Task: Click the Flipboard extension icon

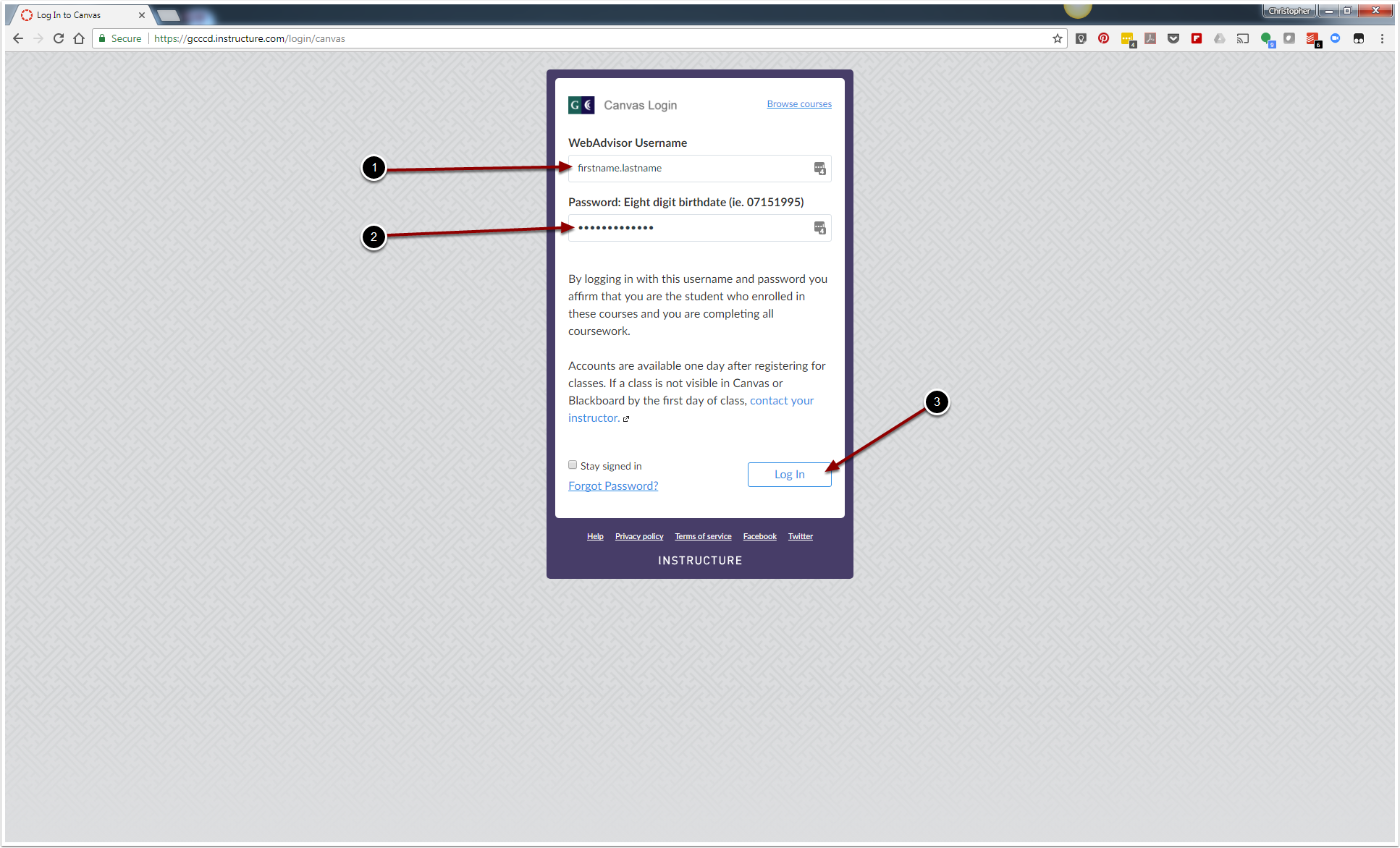Action: tap(1197, 38)
